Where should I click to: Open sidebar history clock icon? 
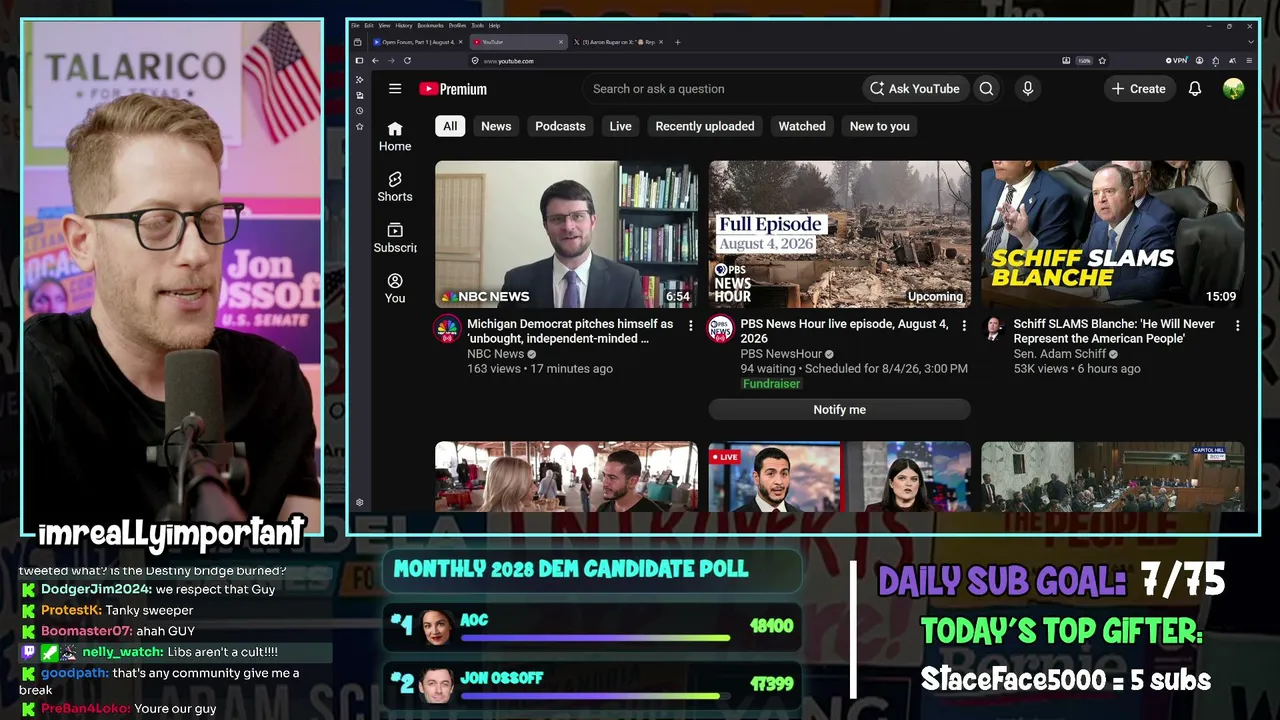point(359,111)
